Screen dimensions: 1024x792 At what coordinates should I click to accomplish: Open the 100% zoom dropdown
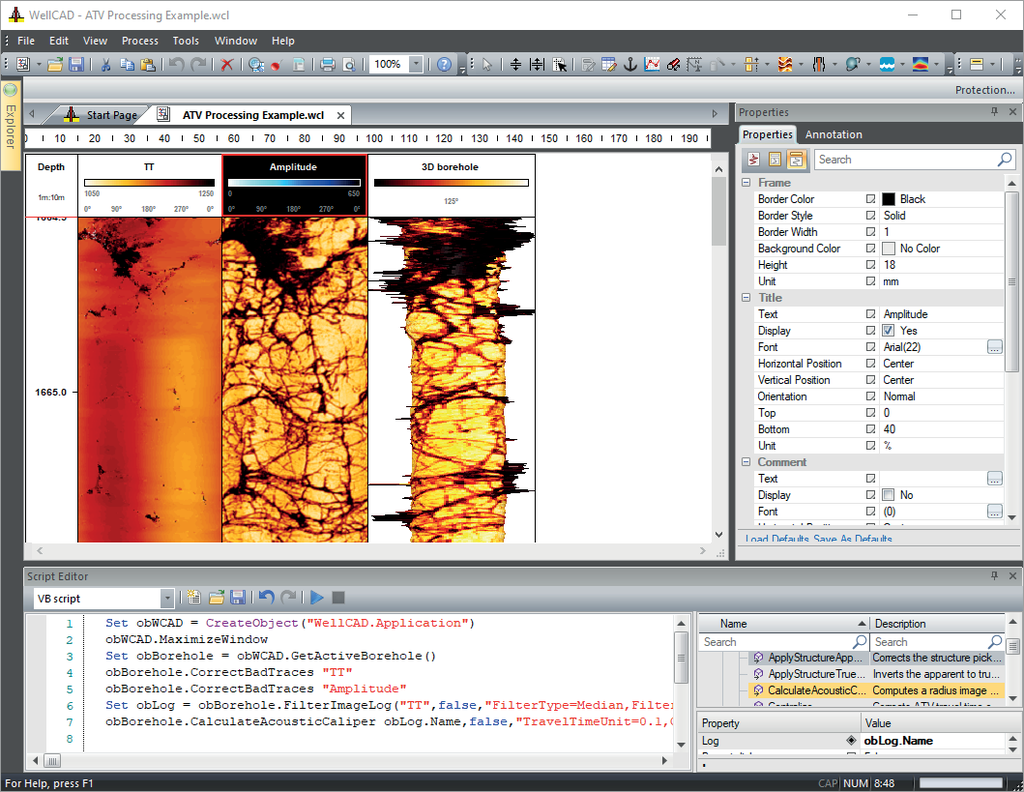416,64
